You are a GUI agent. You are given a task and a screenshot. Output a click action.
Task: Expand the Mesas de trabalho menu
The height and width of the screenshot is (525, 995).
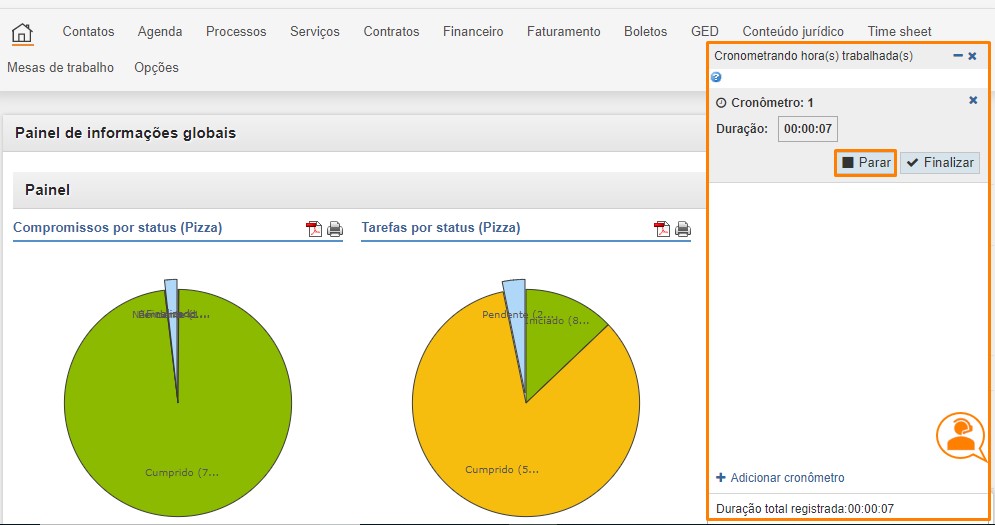pyautogui.click(x=60, y=68)
